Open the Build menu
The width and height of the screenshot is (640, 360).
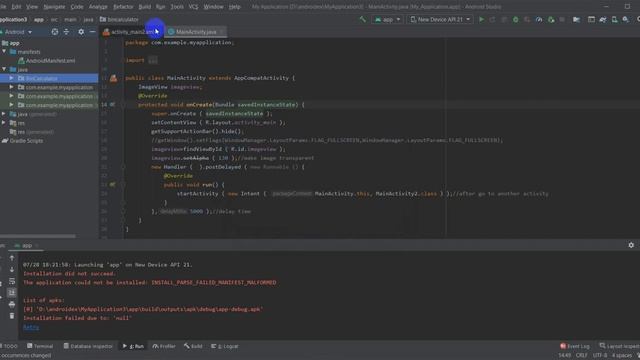[x=144, y=7]
